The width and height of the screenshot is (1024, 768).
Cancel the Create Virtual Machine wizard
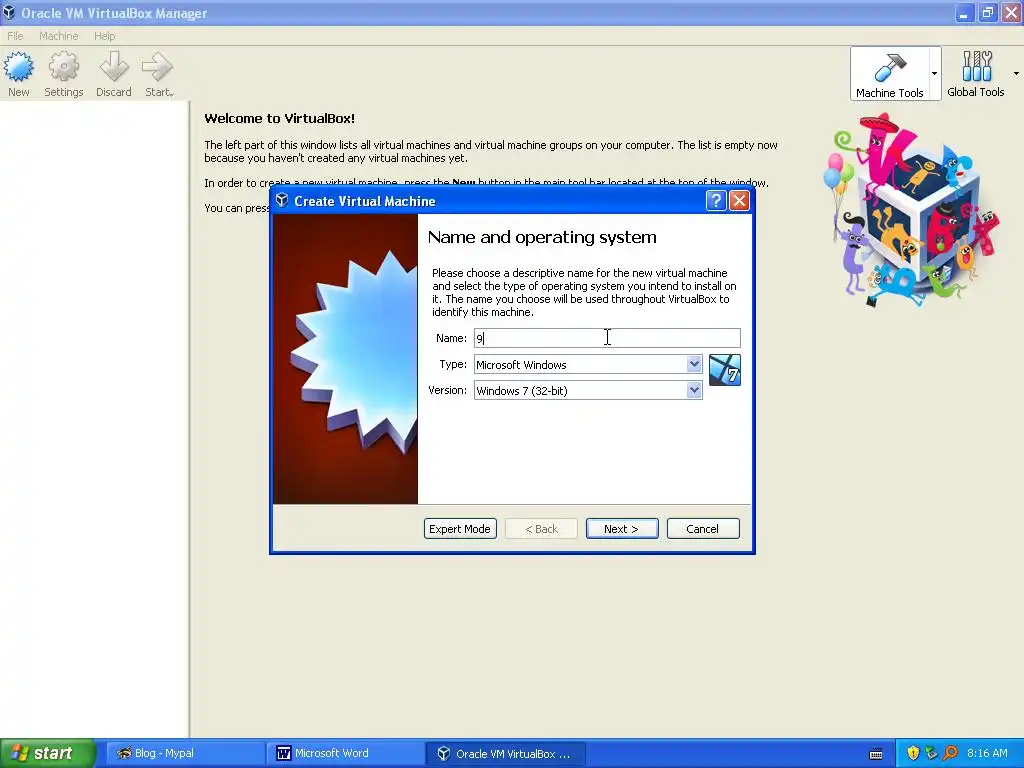tap(703, 528)
